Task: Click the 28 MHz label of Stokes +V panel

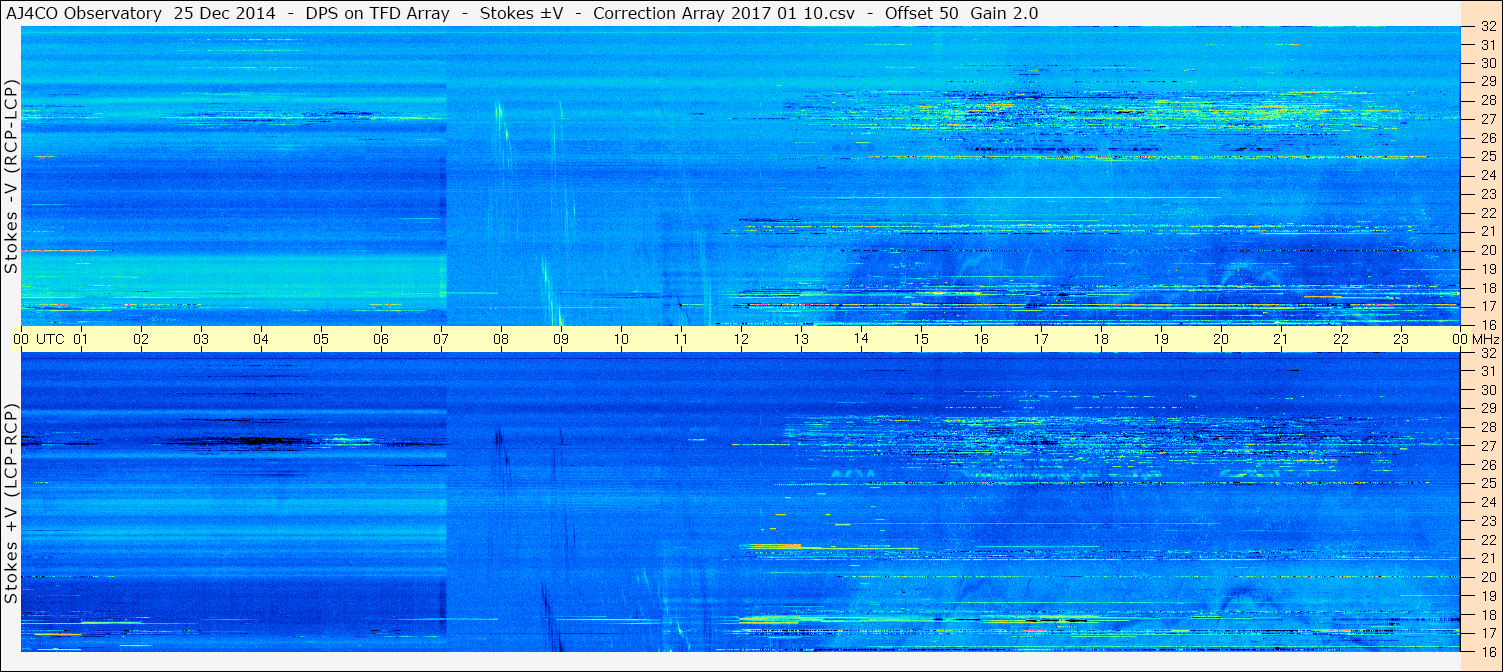Action: (x=1487, y=427)
